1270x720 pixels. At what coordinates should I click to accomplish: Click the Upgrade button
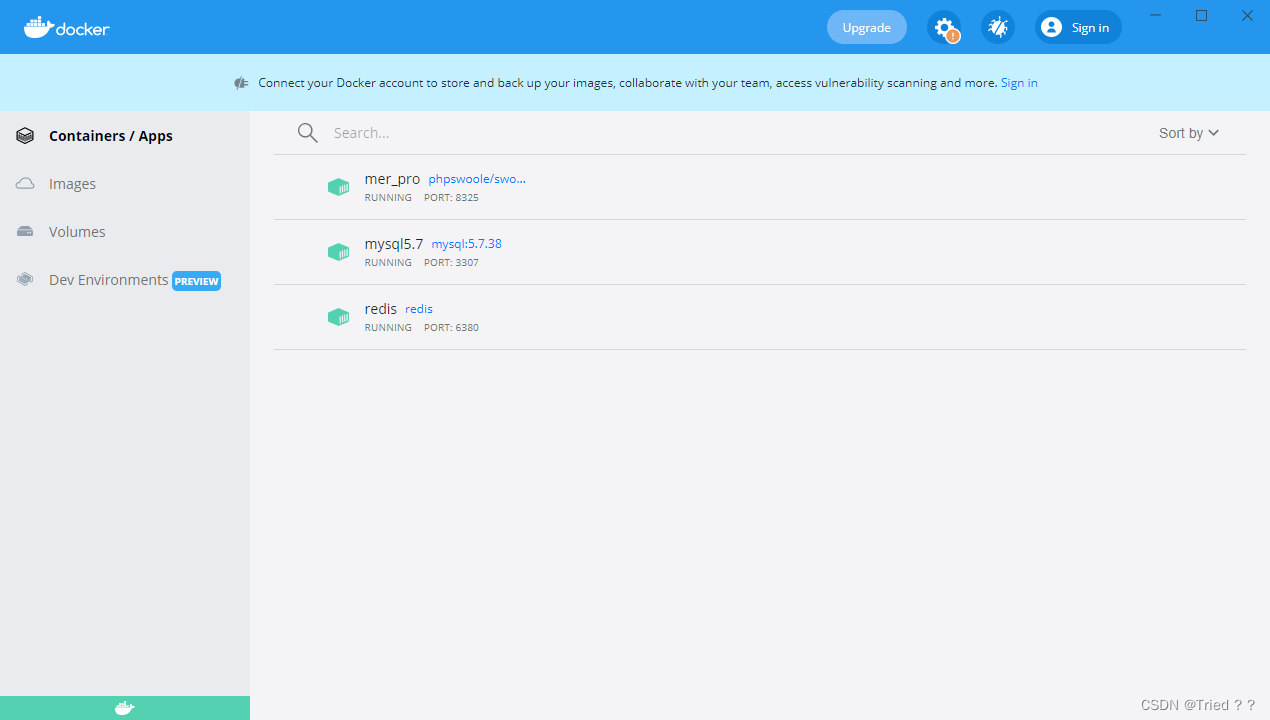coord(867,27)
